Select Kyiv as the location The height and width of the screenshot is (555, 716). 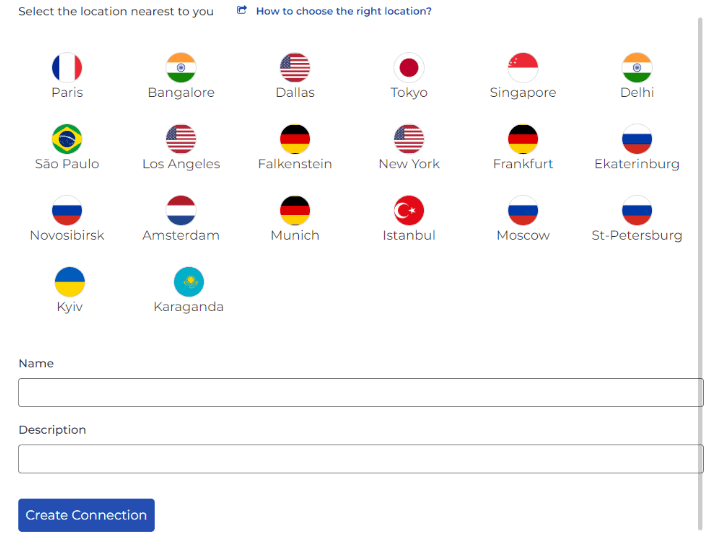(69, 282)
